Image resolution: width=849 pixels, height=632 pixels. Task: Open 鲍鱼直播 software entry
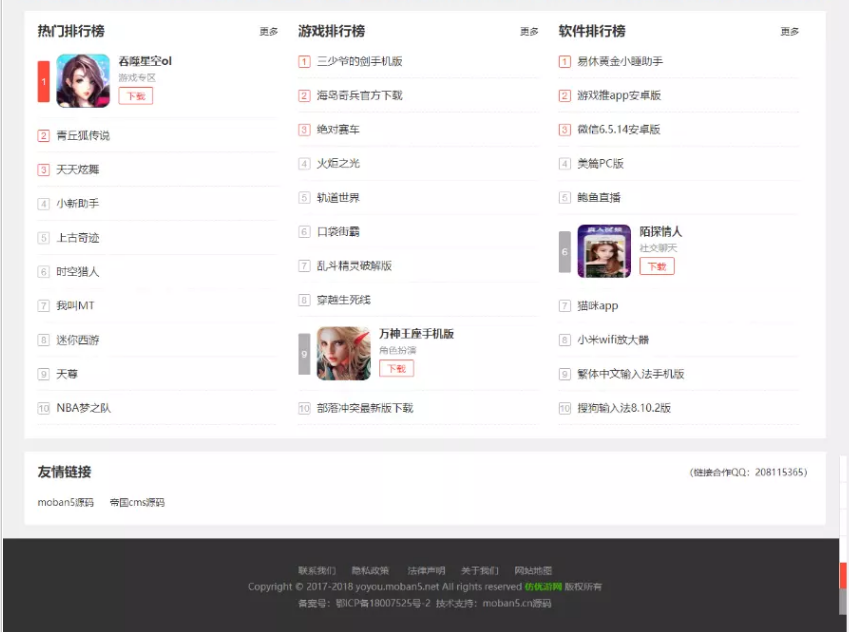pos(599,198)
